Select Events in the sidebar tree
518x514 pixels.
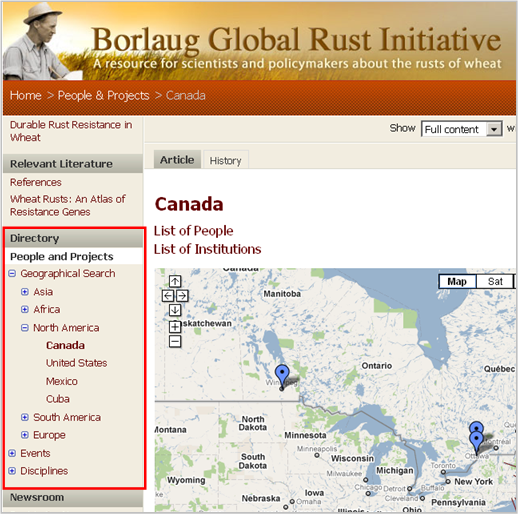35,453
